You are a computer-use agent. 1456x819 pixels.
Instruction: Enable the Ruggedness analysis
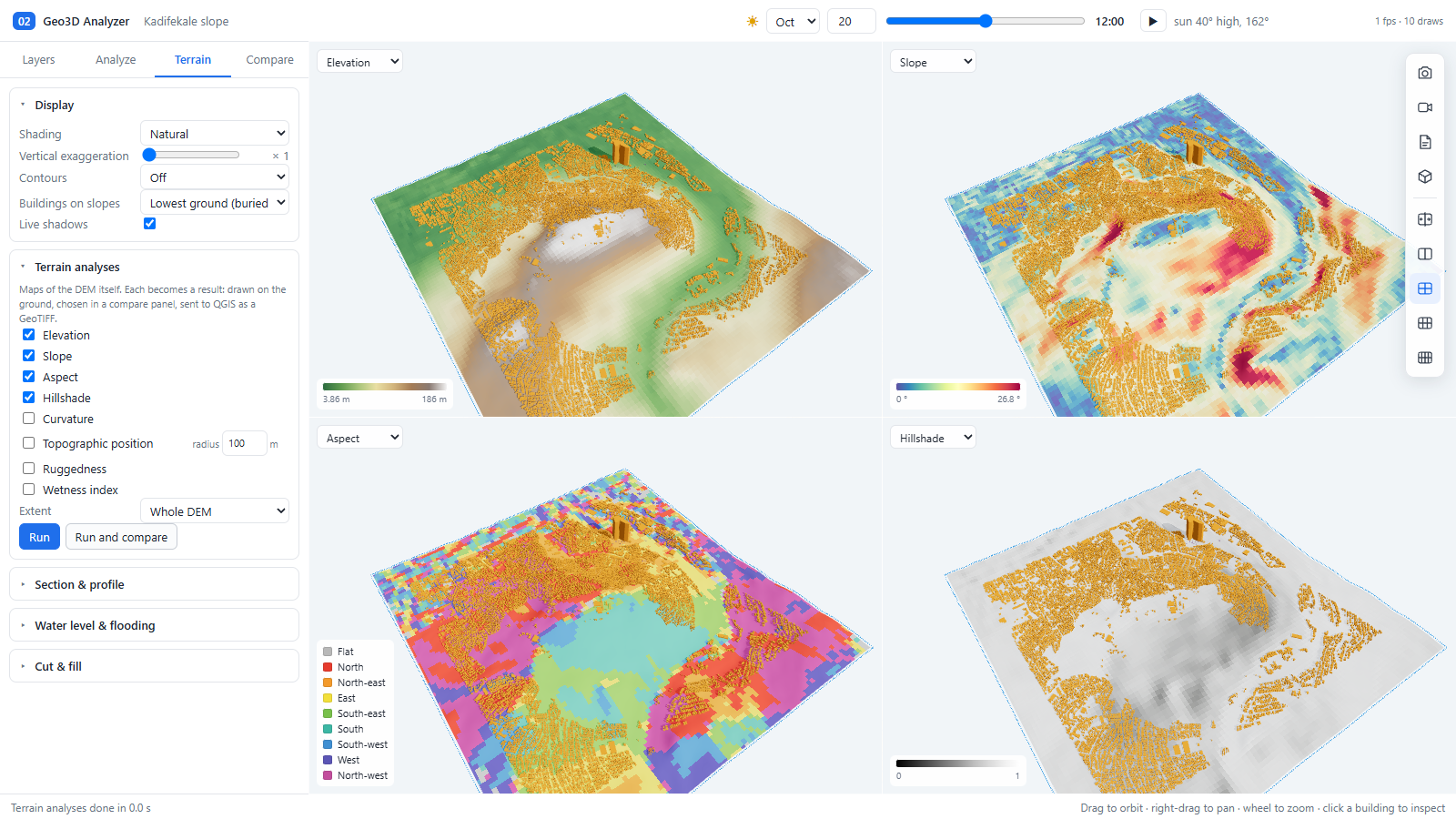pos(29,469)
